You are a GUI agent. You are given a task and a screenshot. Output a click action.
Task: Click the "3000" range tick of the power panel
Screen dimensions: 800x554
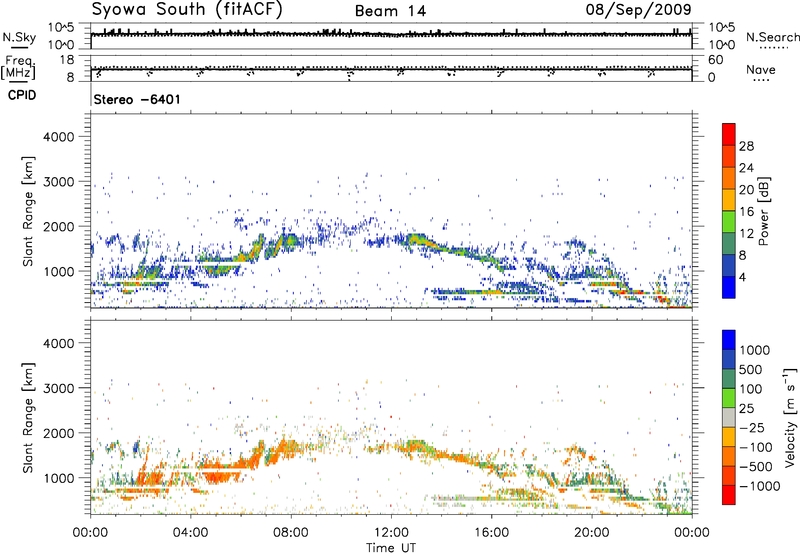pos(58,182)
